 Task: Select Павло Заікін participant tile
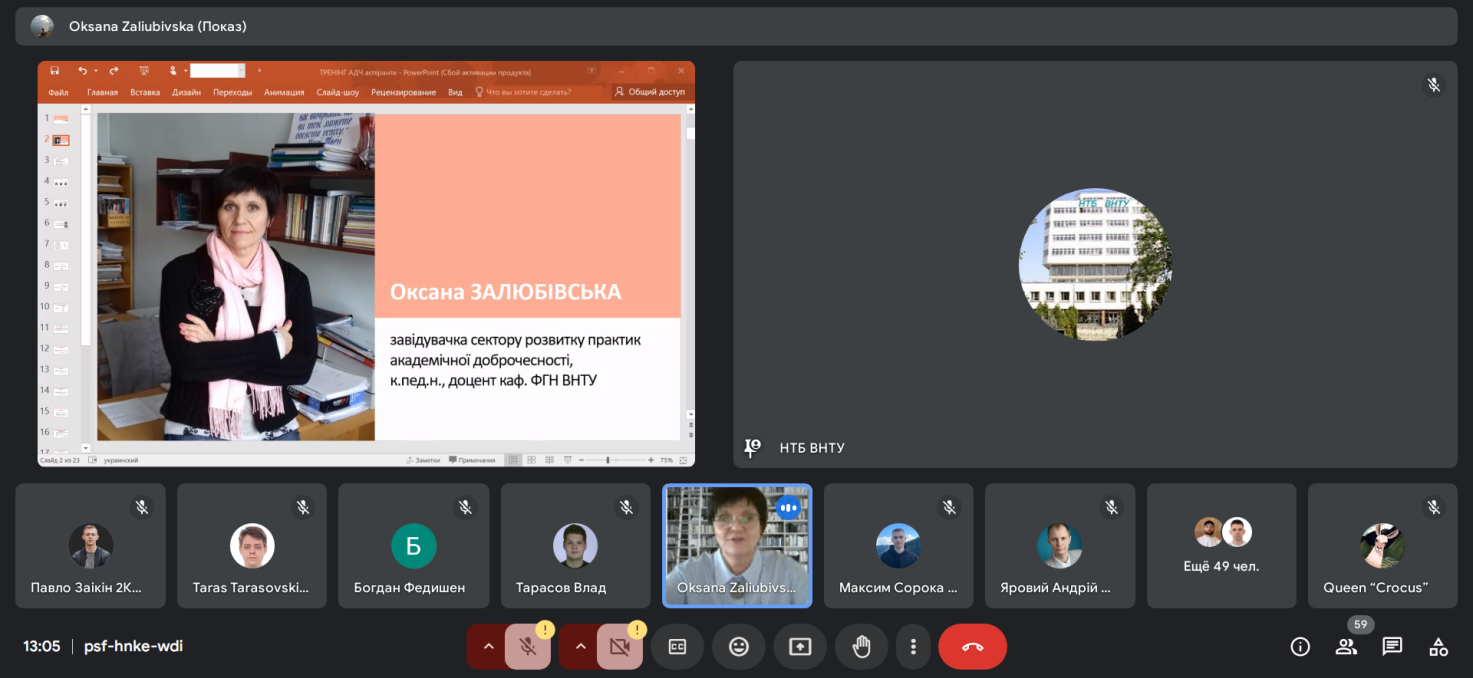91,546
